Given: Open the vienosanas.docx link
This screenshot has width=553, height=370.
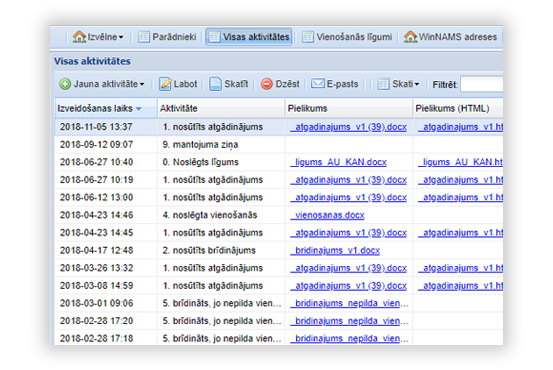Looking at the screenshot, I should (x=327, y=215).
